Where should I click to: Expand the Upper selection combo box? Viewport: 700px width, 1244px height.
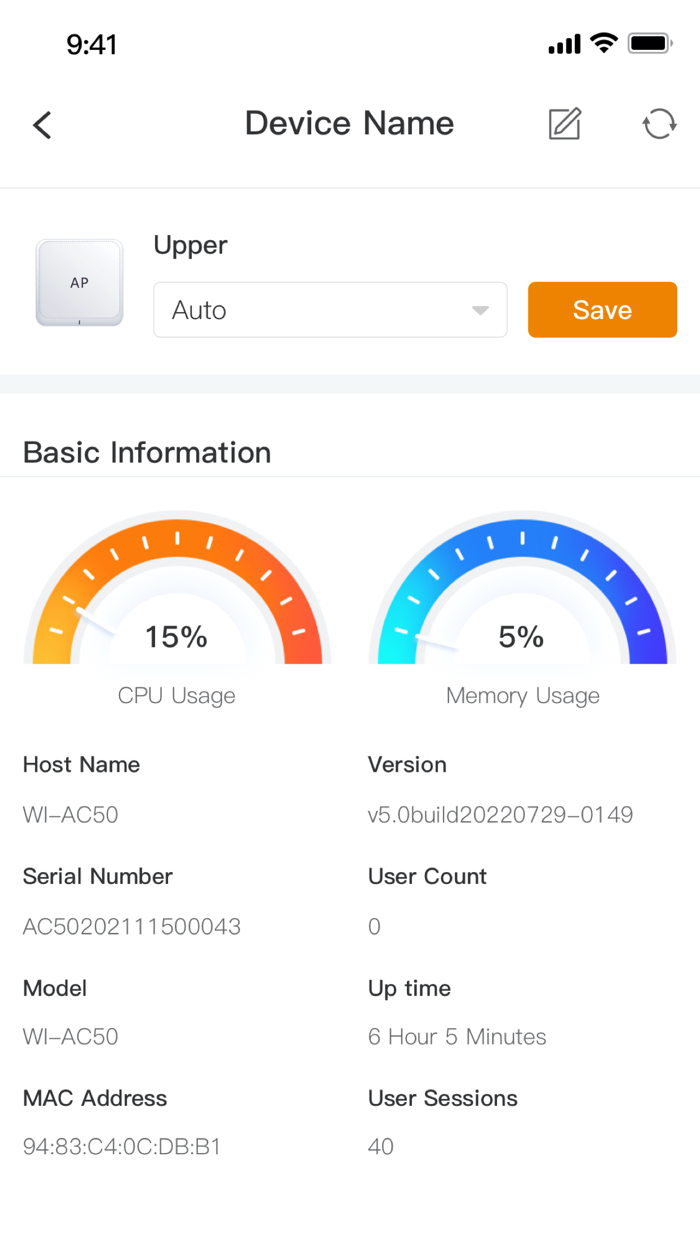pos(330,310)
